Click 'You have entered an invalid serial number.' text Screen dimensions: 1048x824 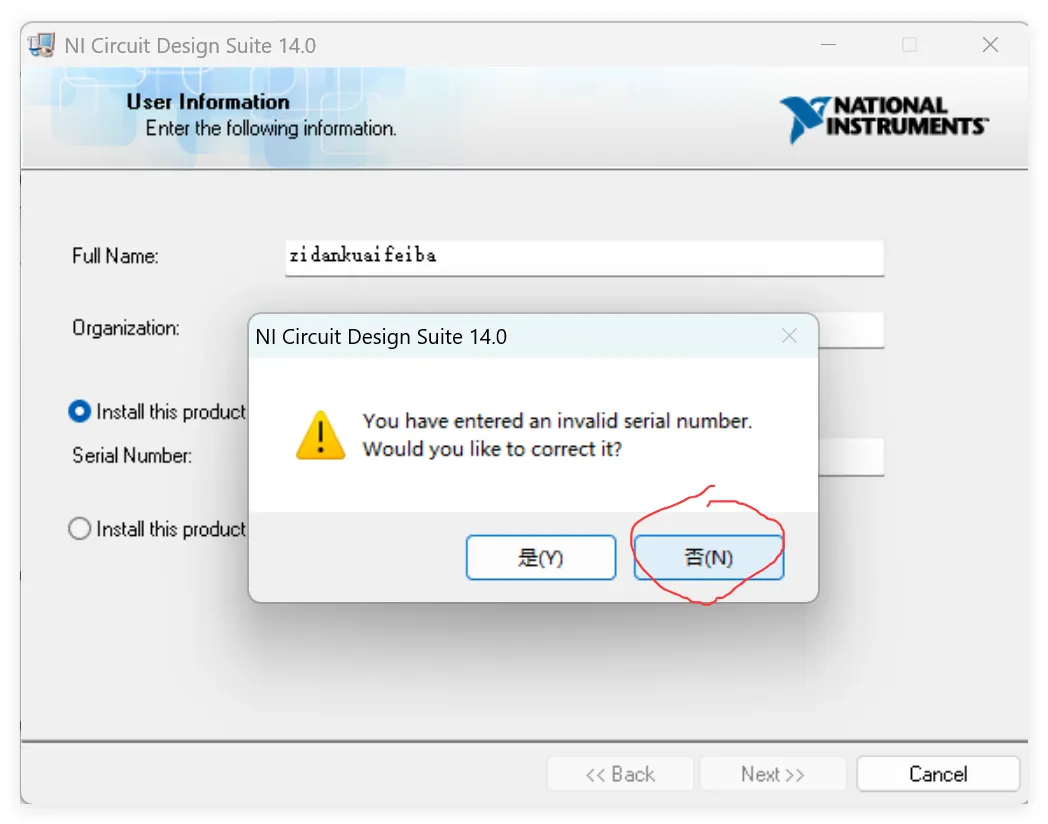click(557, 421)
